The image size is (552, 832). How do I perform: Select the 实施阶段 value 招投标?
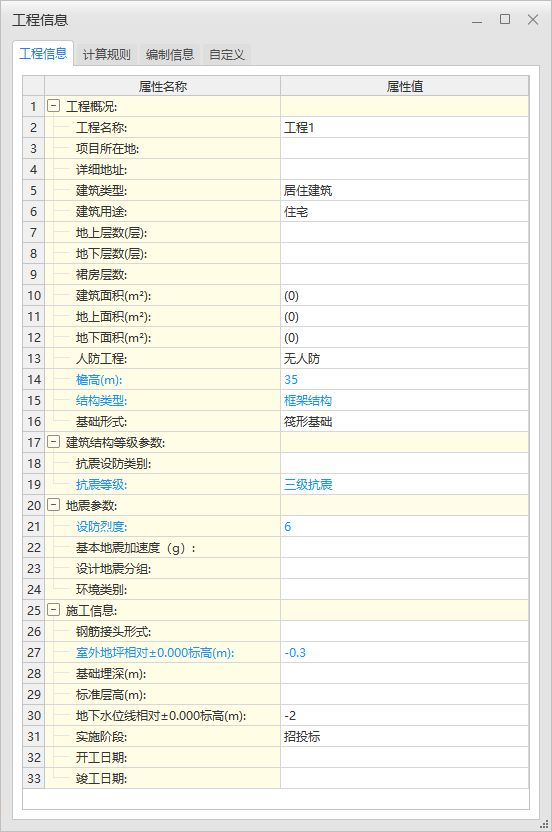click(404, 736)
